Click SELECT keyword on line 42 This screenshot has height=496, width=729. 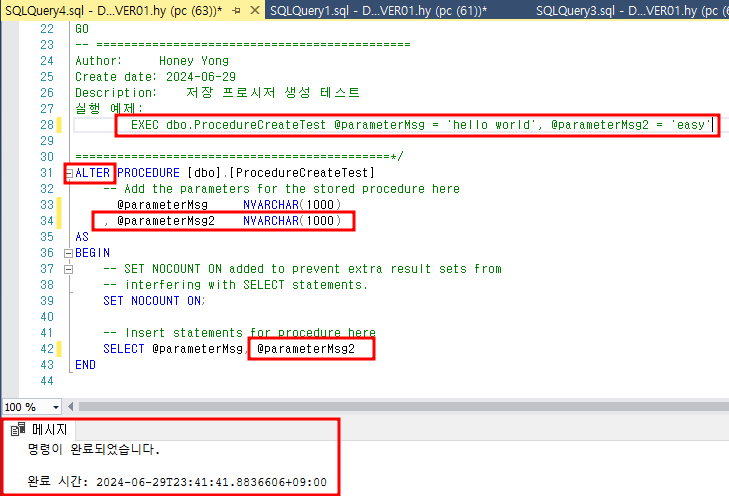(124, 349)
